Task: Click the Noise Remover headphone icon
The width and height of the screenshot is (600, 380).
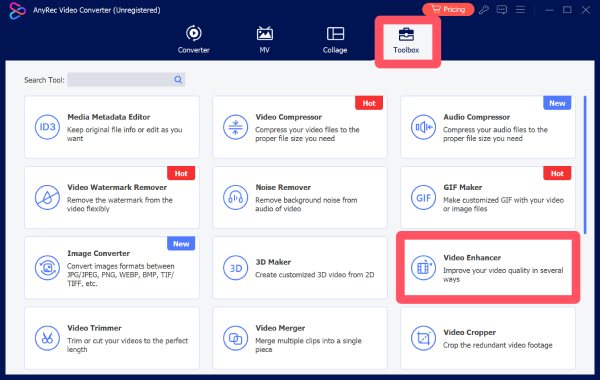Action: [x=235, y=197]
